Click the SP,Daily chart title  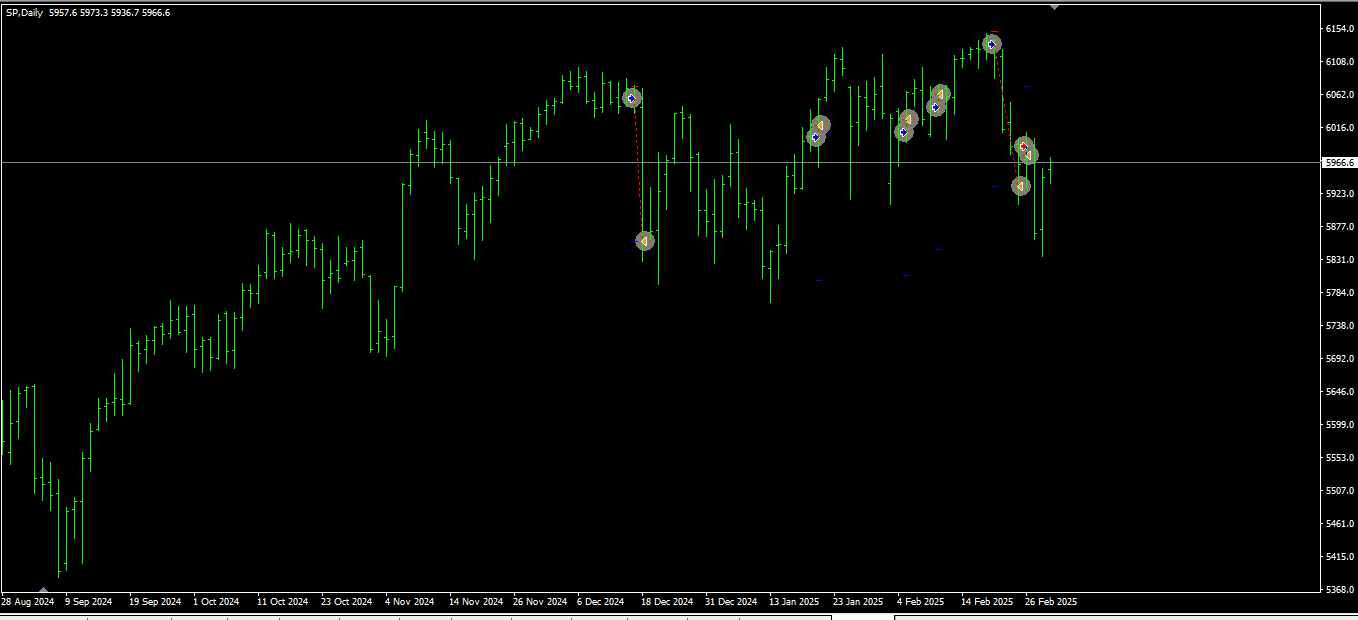[x=25, y=12]
